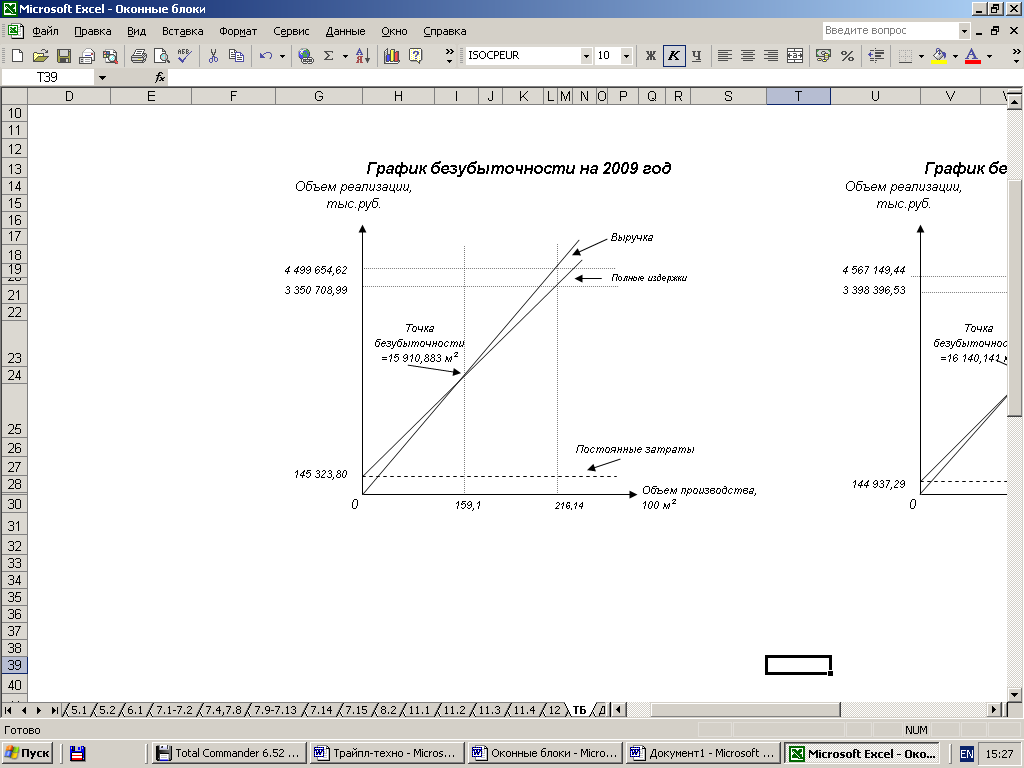
Task: Expand the Введите вопрос history dropdown
Action: 964,31
